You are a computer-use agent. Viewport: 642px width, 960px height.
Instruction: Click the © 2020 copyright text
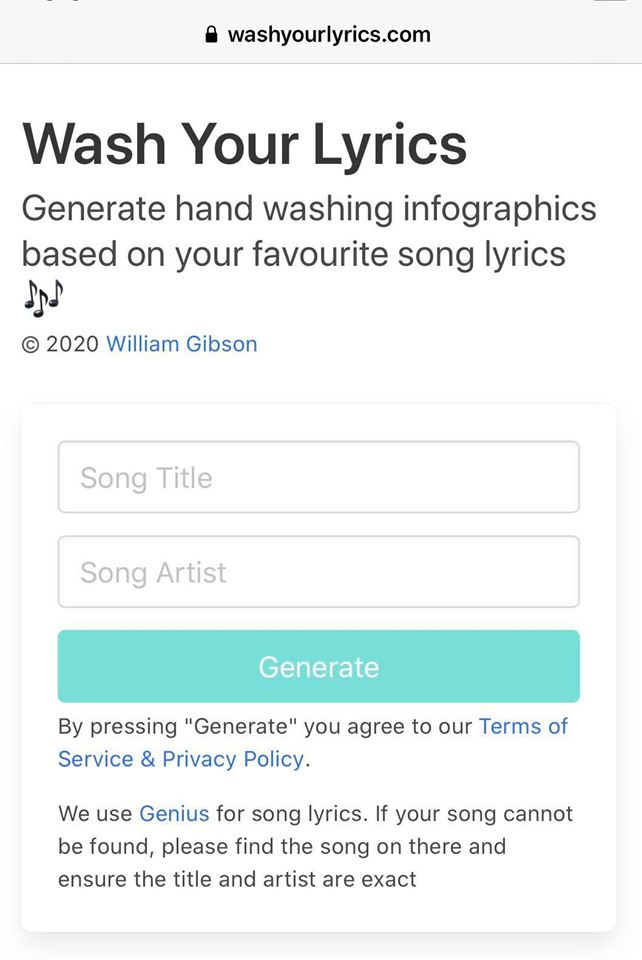(x=60, y=344)
